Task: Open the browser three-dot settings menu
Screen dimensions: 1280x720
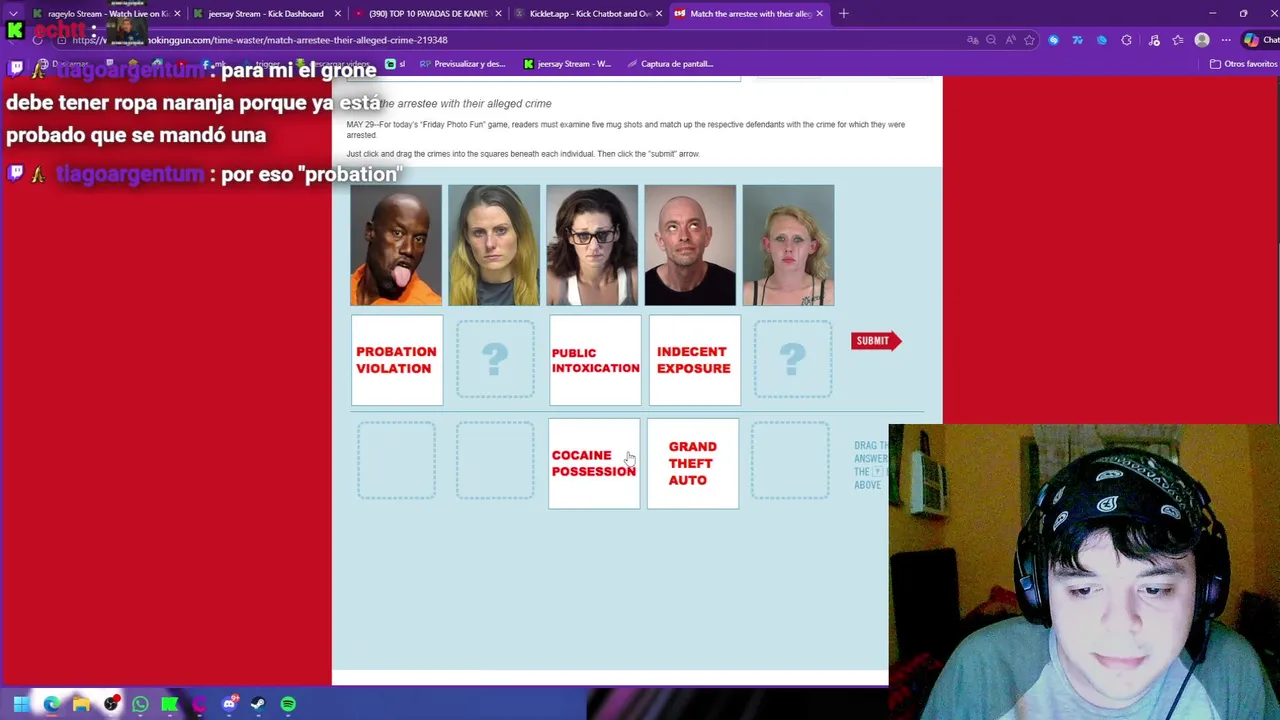Action: pos(1226,40)
